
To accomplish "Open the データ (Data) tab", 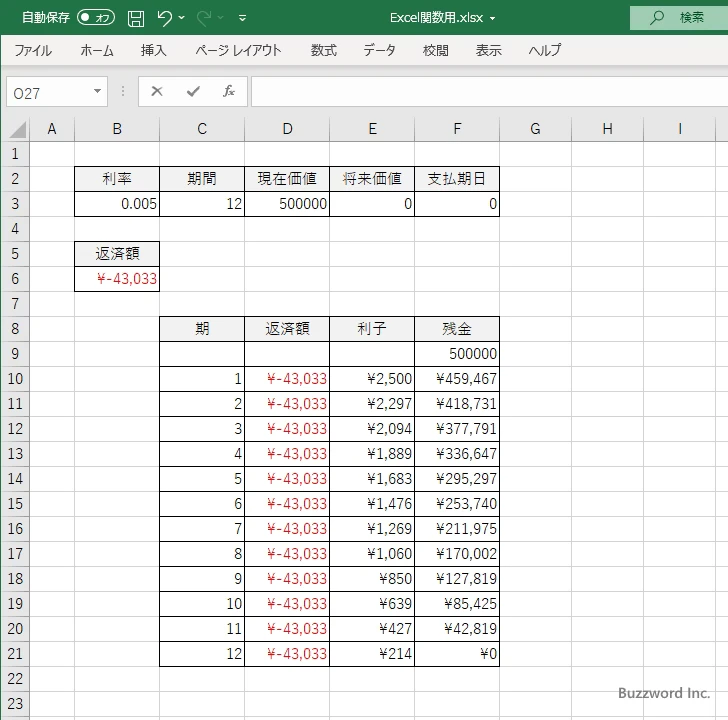I will (379, 50).
